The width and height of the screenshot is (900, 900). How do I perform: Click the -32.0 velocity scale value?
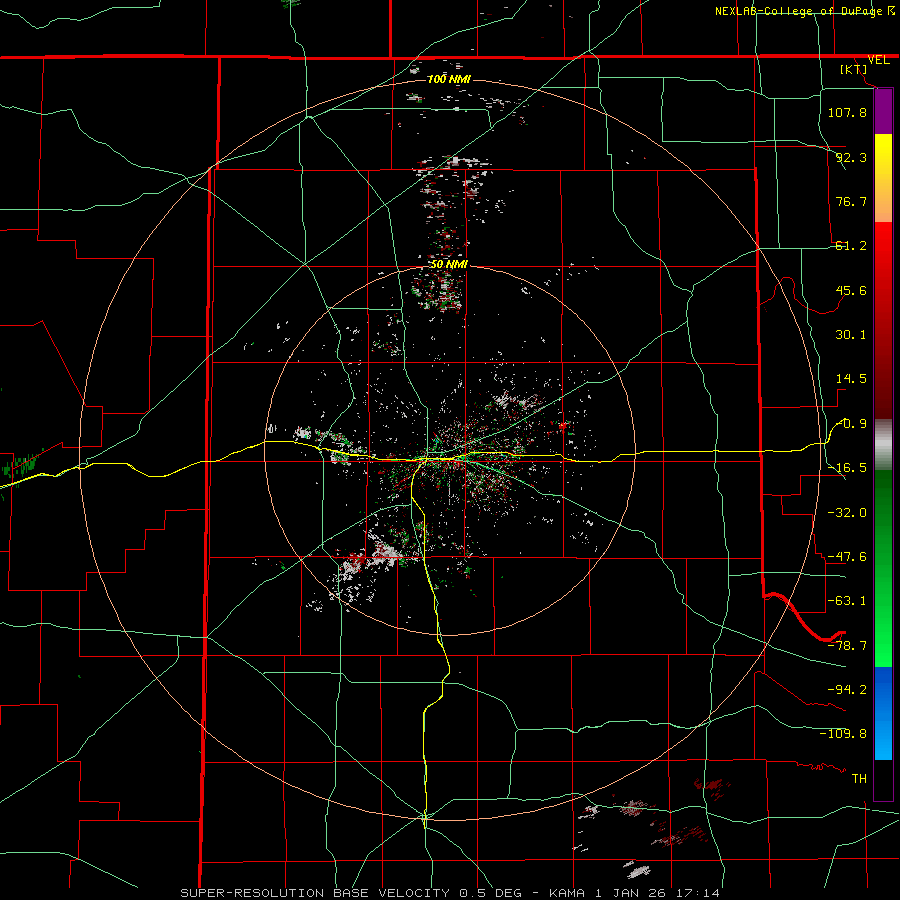click(x=847, y=513)
